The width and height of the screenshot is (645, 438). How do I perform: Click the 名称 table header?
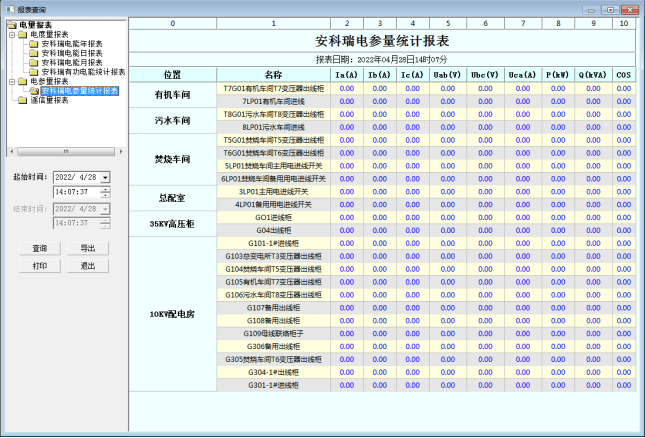pyautogui.click(x=274, y=75)
